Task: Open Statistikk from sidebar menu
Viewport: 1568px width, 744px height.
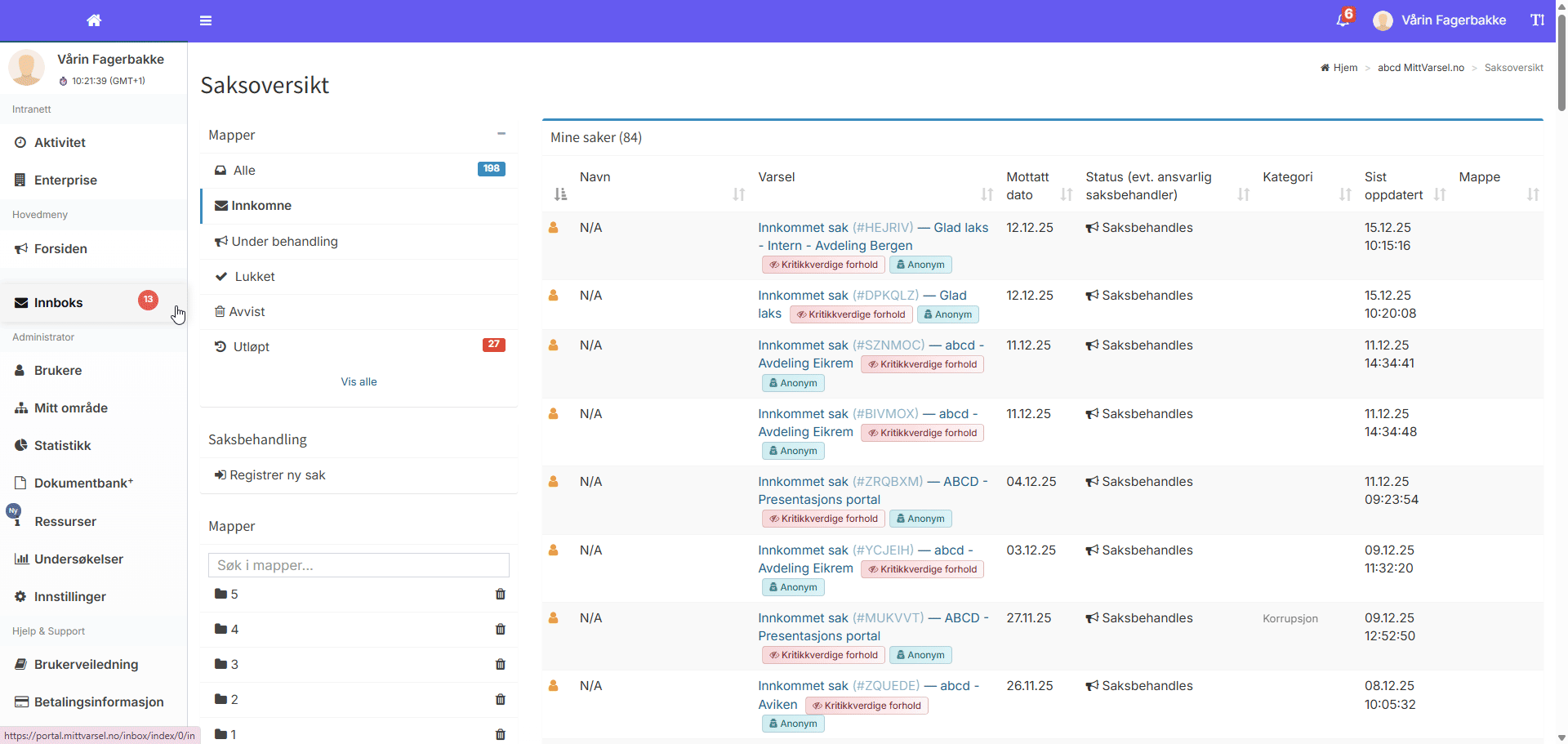Action: pyautogui.click(x=62, y=446)
